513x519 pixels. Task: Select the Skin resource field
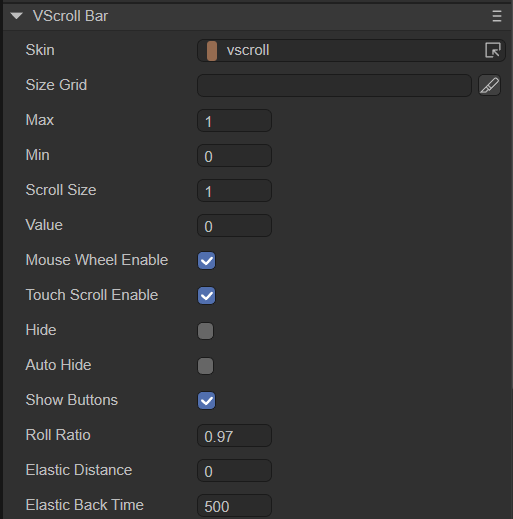click(351, 50)
